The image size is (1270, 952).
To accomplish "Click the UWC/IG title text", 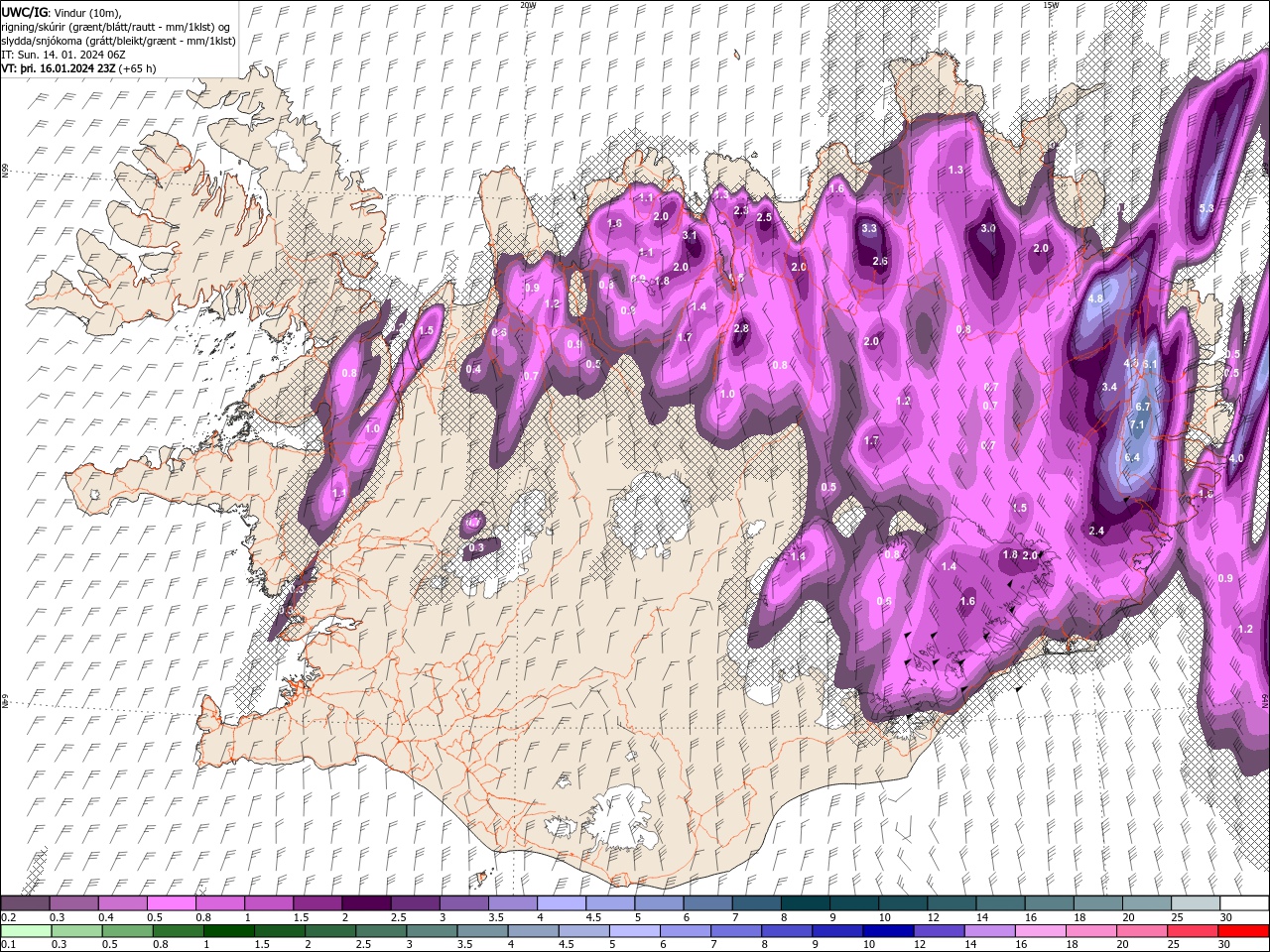I will (25, 12).
